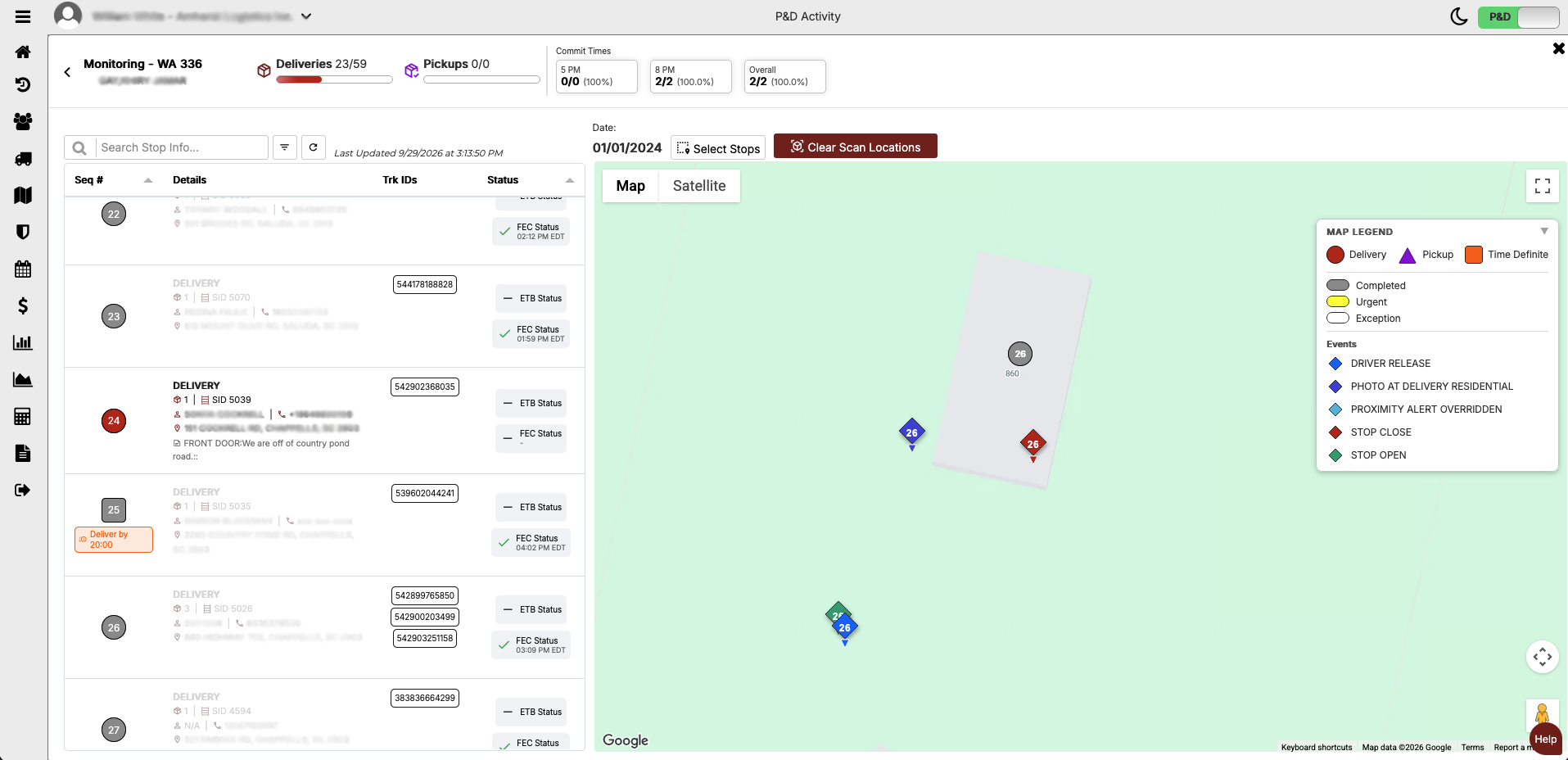Screen dimensions: 1568x760
Task: Switch to Map view tab
Action: (x=630, y=186)
